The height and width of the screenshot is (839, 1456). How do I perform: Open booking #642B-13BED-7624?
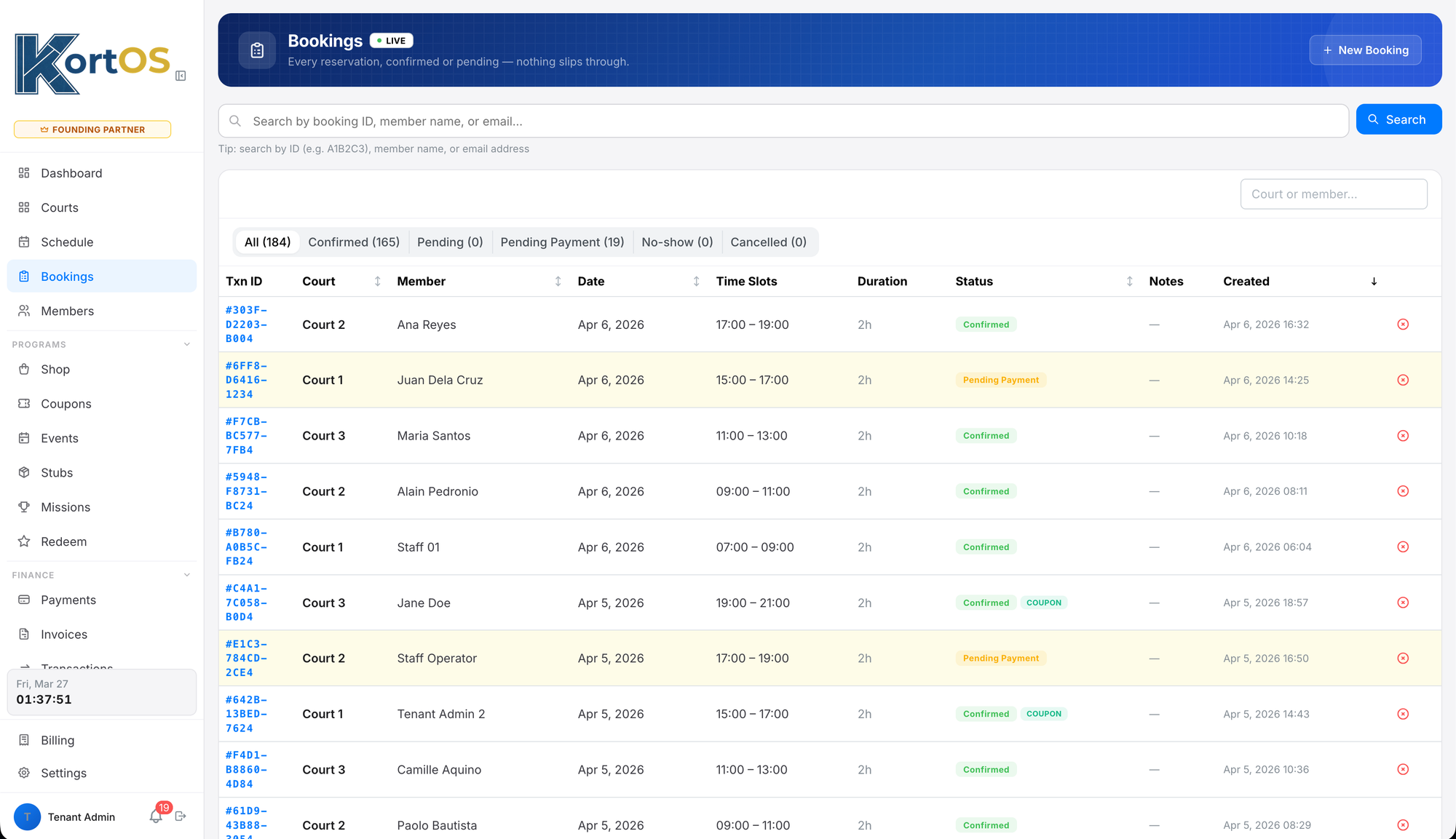coord(246,714)
